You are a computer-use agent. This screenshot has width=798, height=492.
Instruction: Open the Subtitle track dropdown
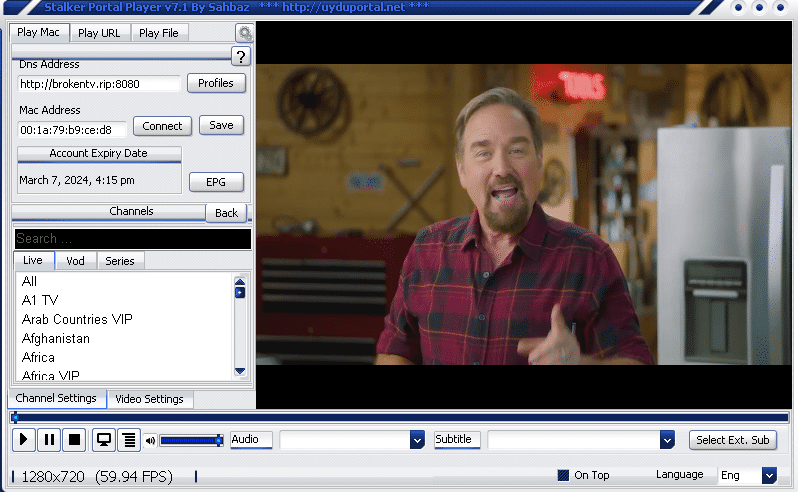pyautogui.click(x=667, y=440)
